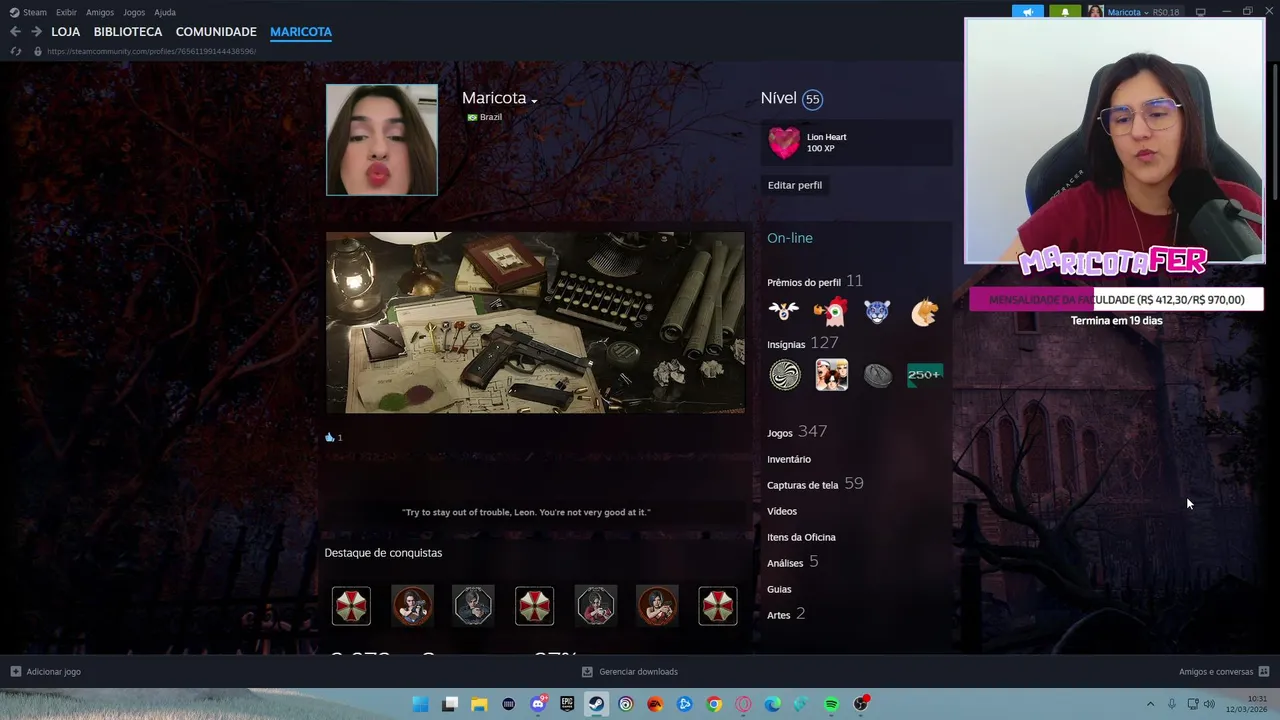Select the orange horse profile award icon
This screenshot has height=720, width=1280.
click(x=924, y=312)
